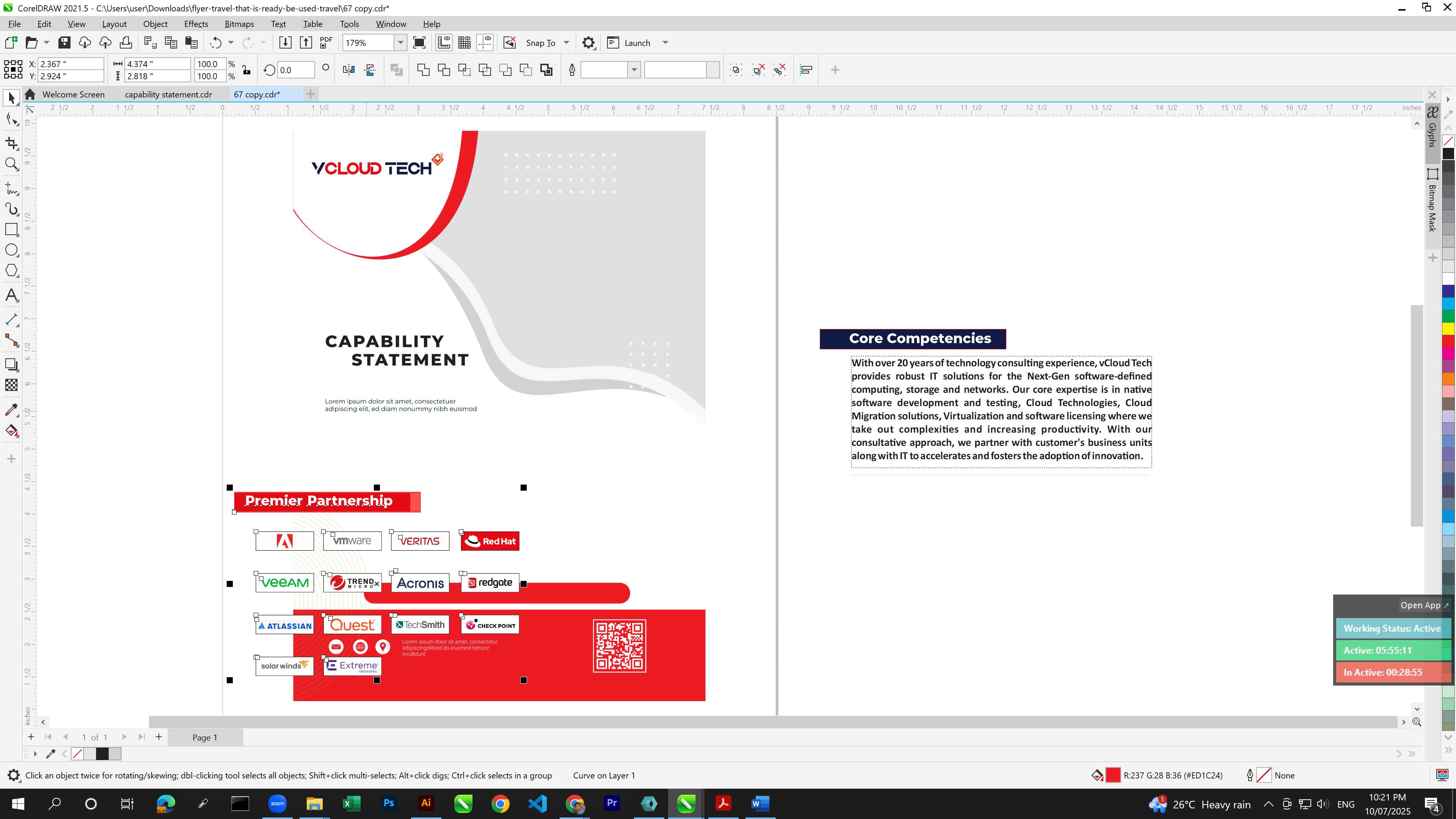Add a new page after current

[x=159, y=736]
